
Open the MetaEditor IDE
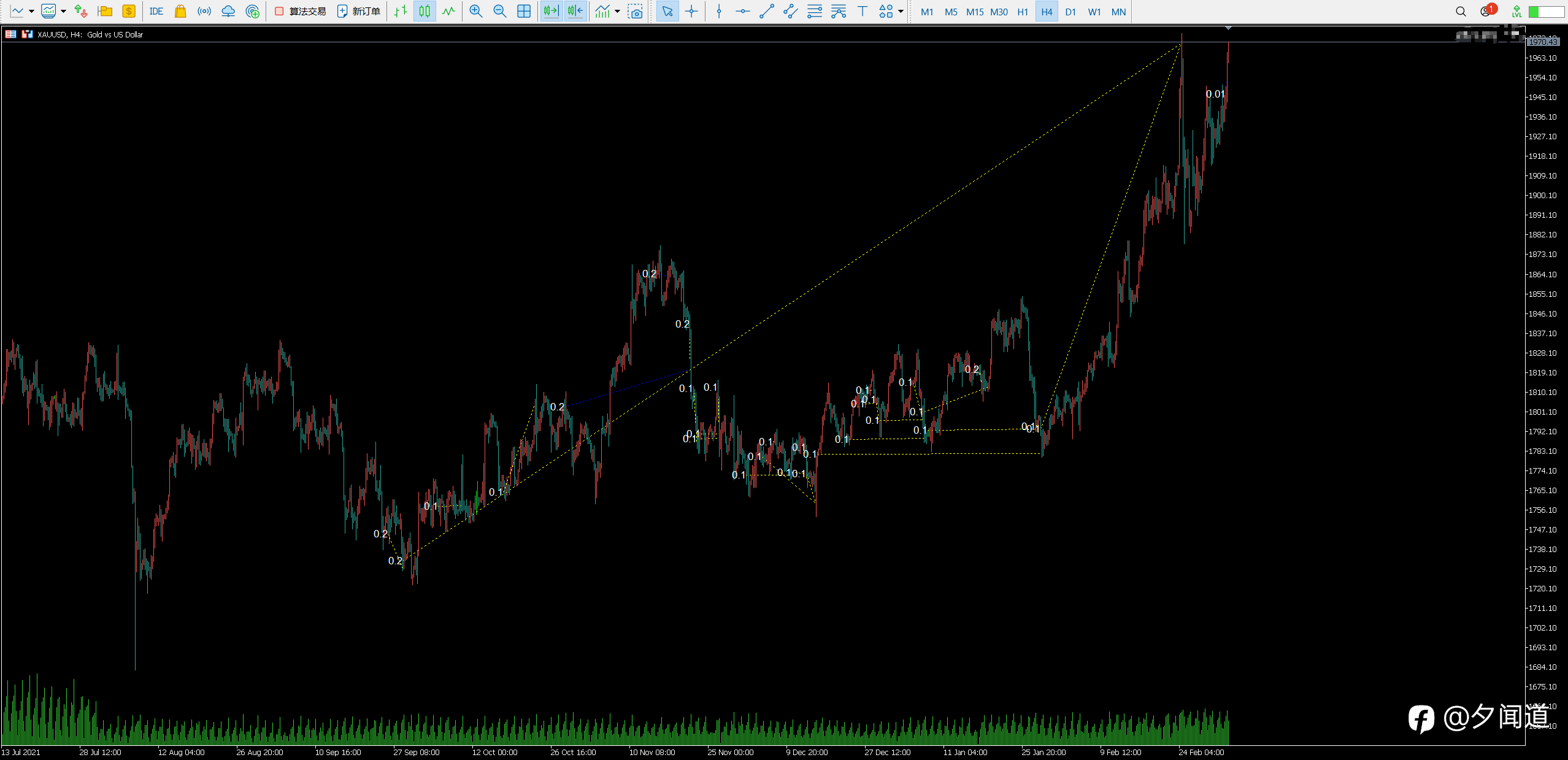click(156, 12)
